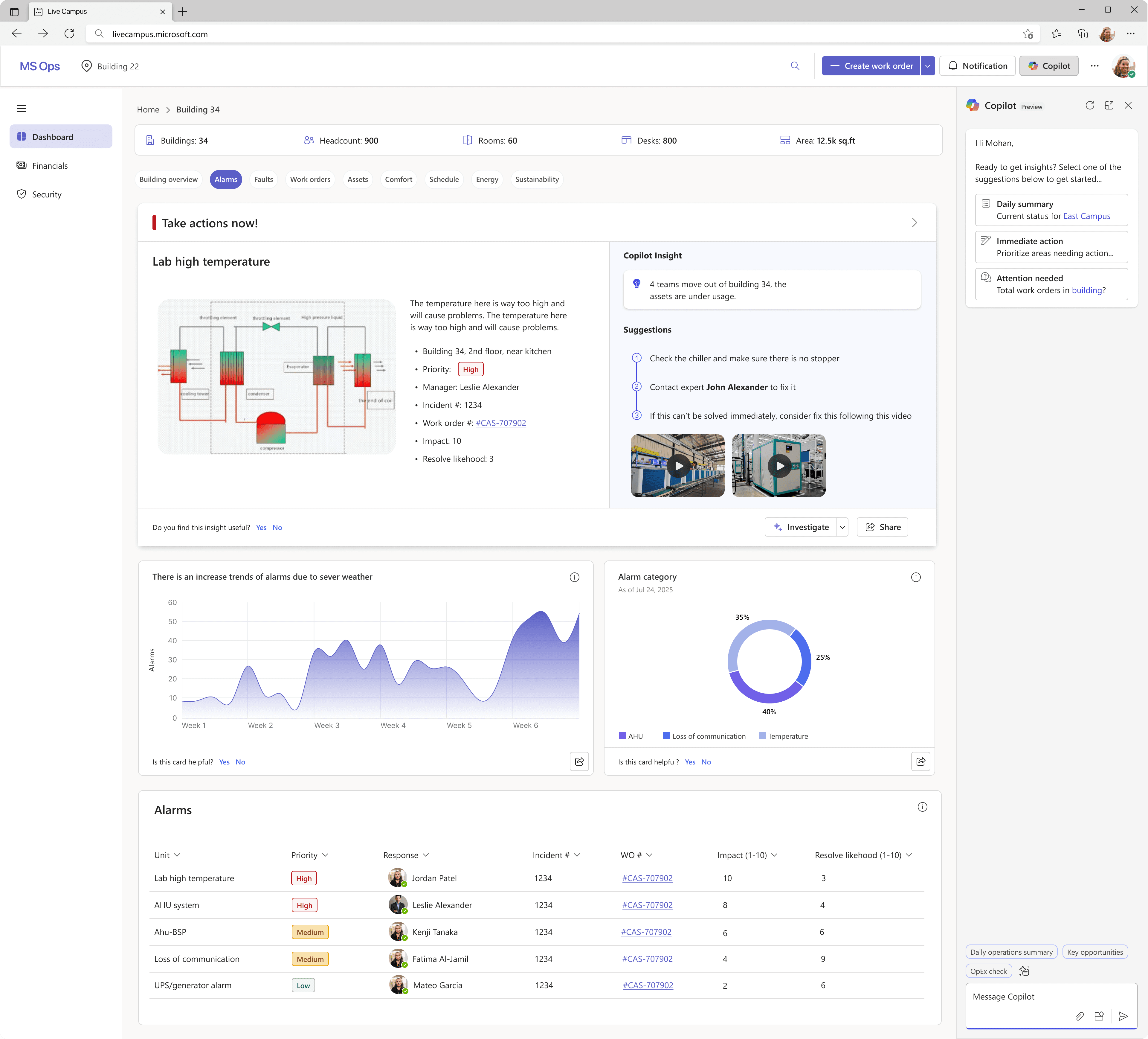Screen dimensions: 1148x1039
Task: Answer Yes to insight useful question
Action: coord(261,528)
